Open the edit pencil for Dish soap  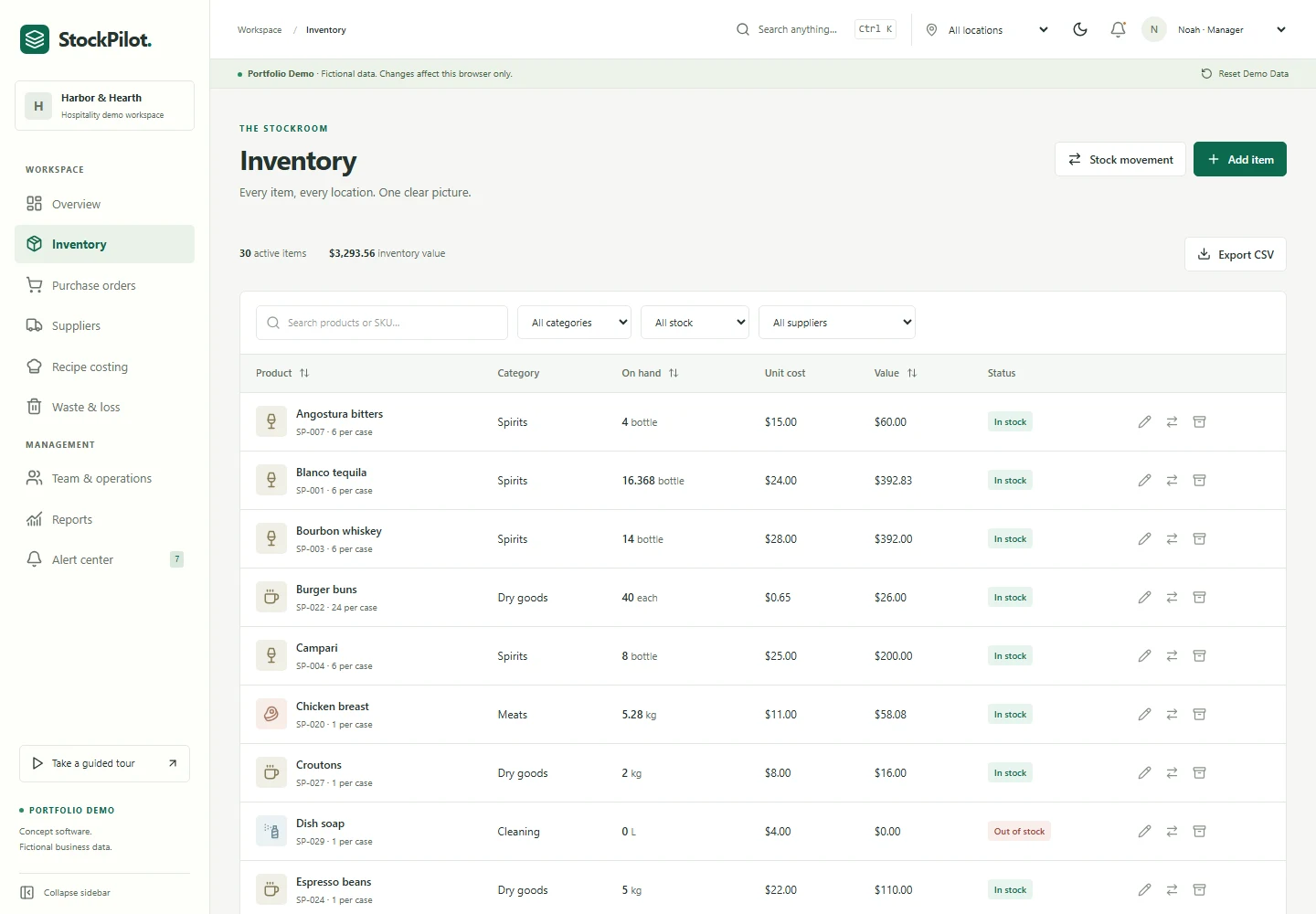1144,832
